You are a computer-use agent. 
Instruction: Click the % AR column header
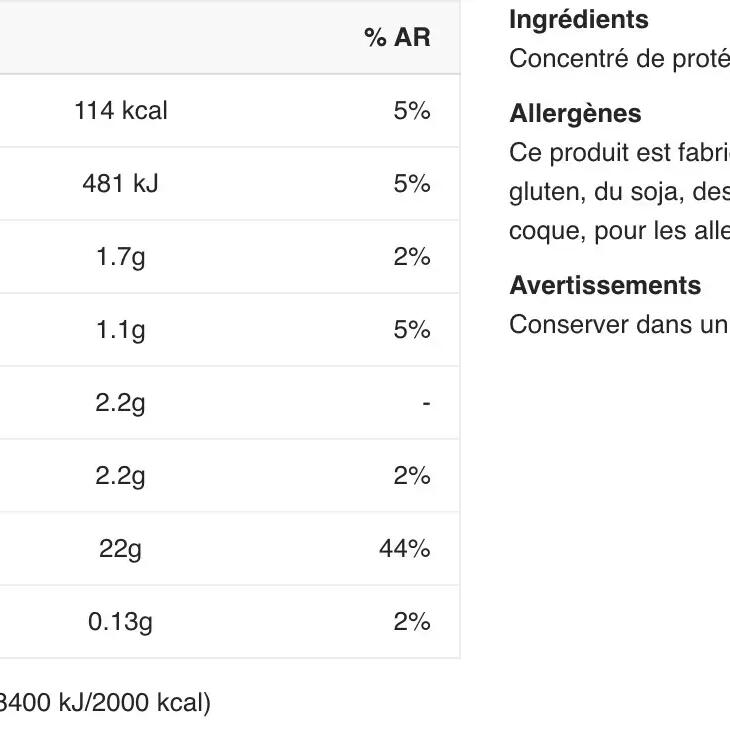coord(397,38)
